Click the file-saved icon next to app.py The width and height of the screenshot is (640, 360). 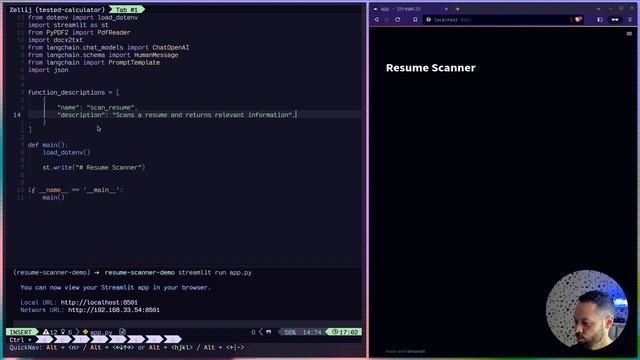[x=122, y=332]
